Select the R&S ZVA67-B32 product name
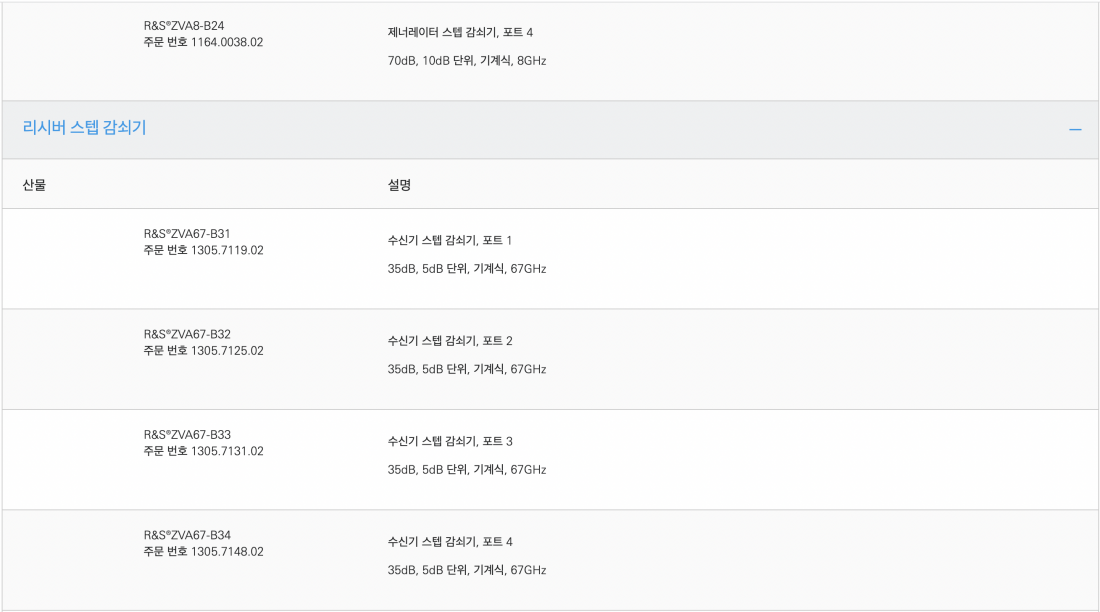The image size is (1100, 612). pos(187,334)
